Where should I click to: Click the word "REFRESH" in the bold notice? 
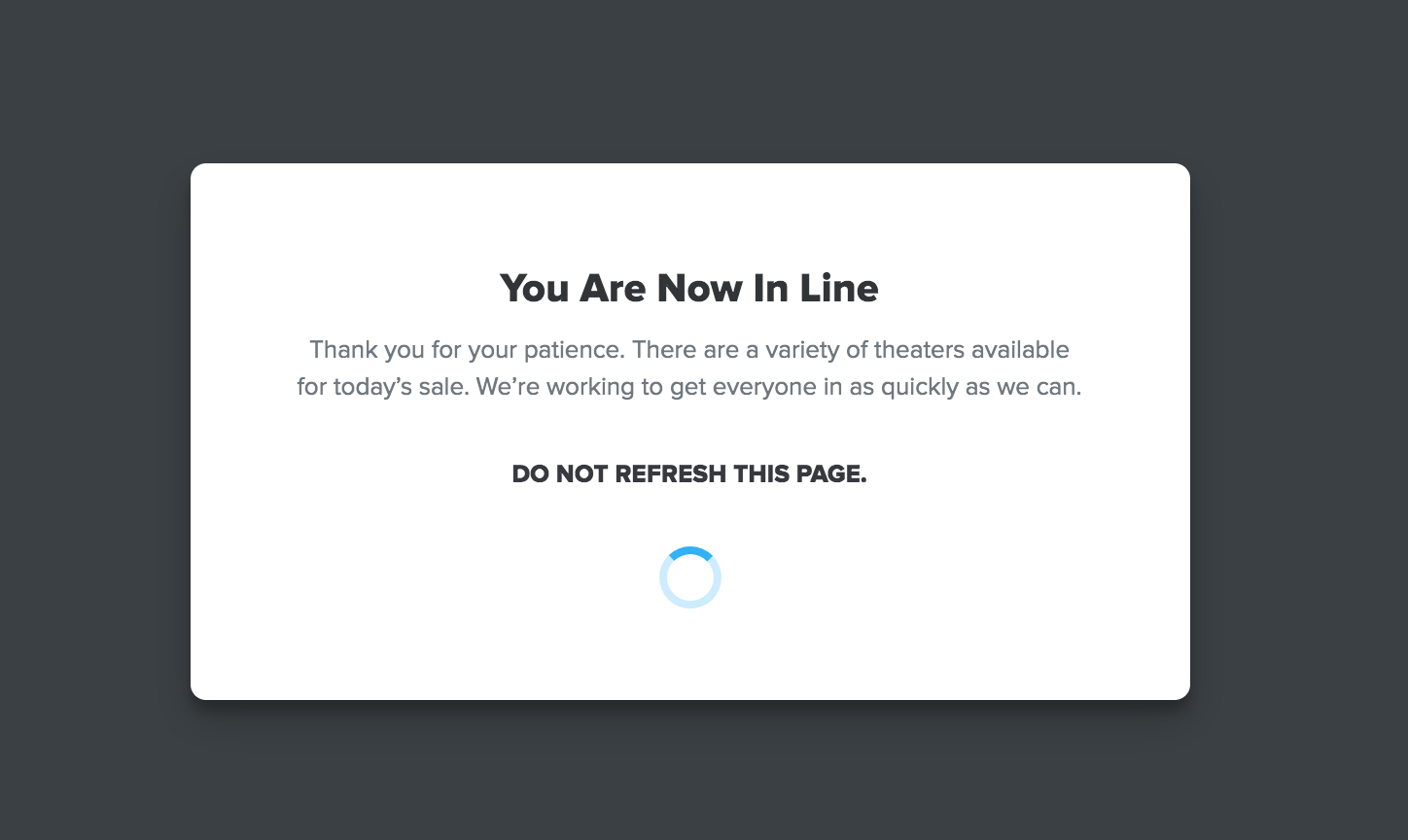670,474
